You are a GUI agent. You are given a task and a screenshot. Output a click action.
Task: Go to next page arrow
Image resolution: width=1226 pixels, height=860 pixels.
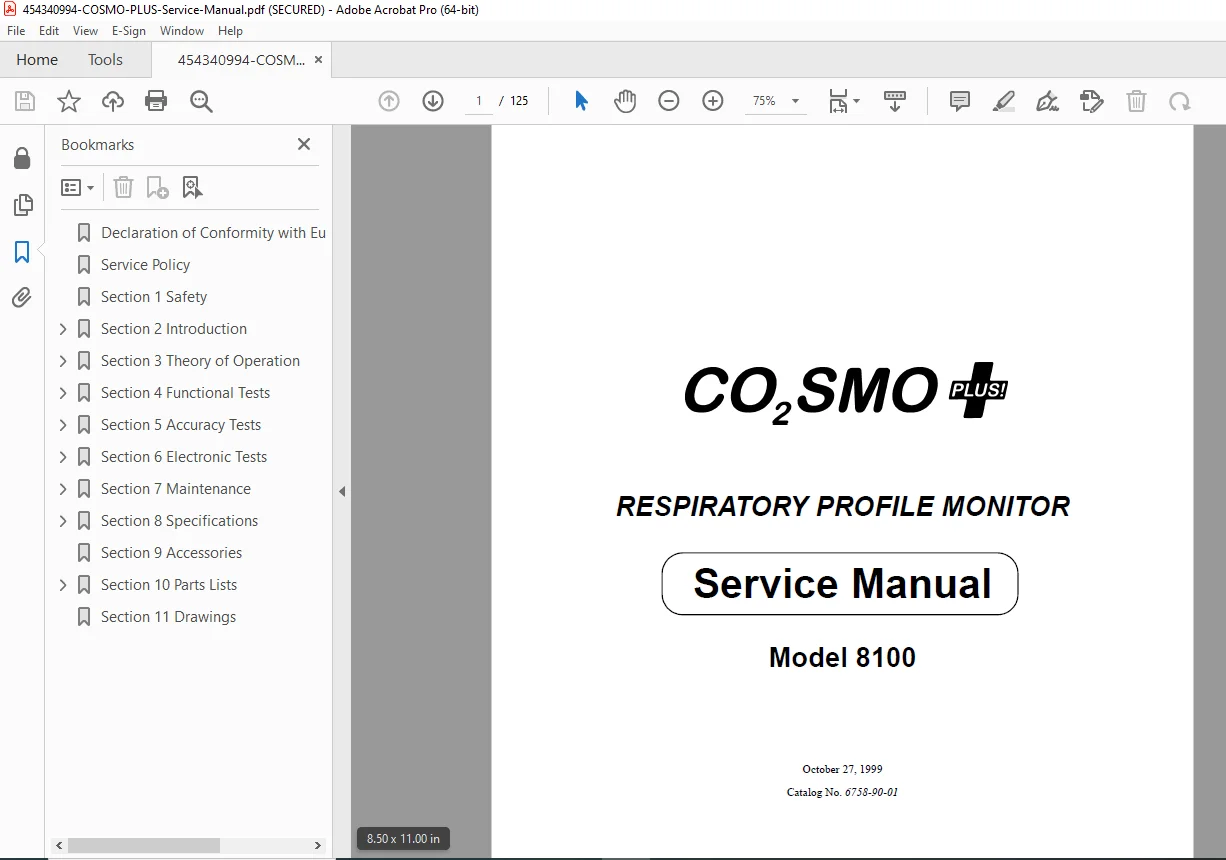point(433,101)
